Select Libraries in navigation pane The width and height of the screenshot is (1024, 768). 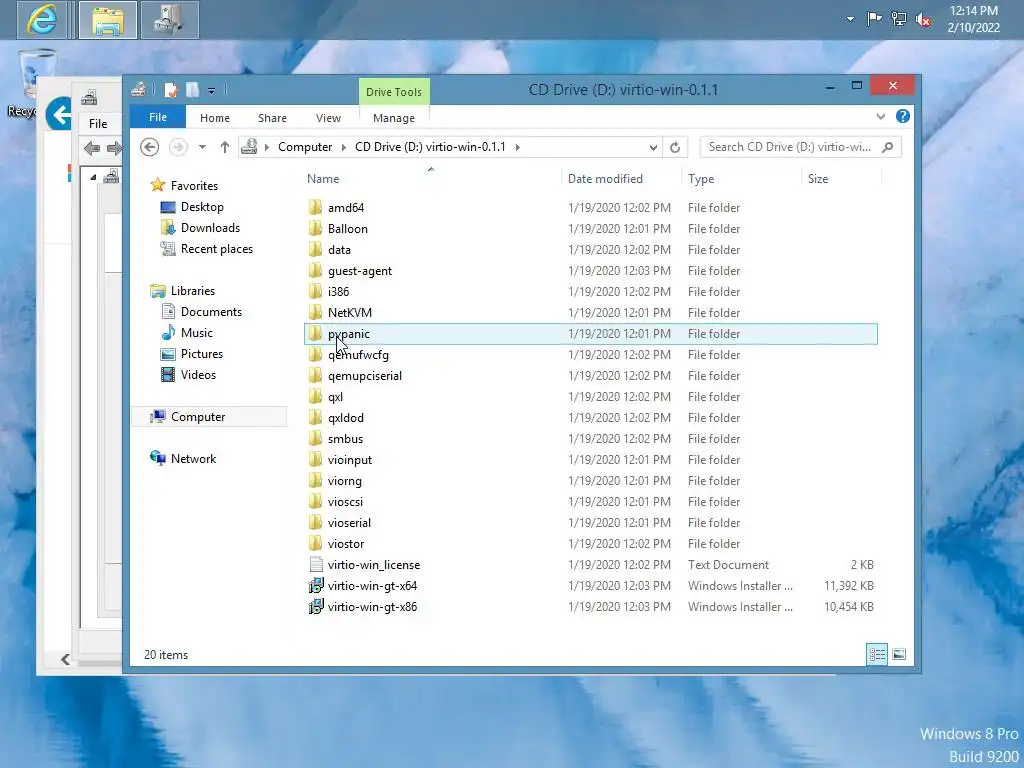tap(193, 291)
